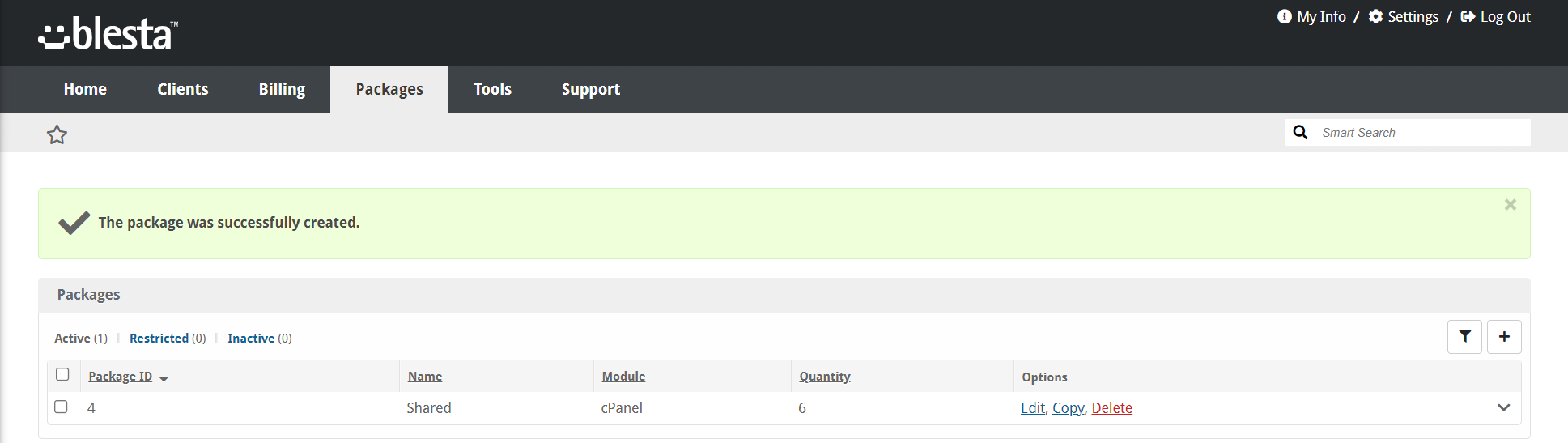Viewport: 1568px width, 443px height.
Task: Show Restricted packages
Action: 159,339
